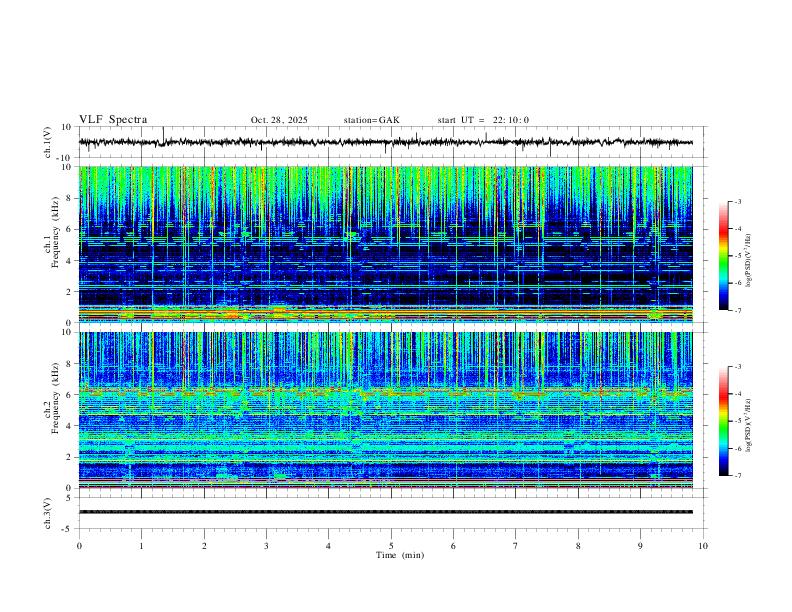Viewport: 792px width, 612px height.
Task: Click the ch.1 colorbar "log(PSD)" label
Action: (749, 260)
